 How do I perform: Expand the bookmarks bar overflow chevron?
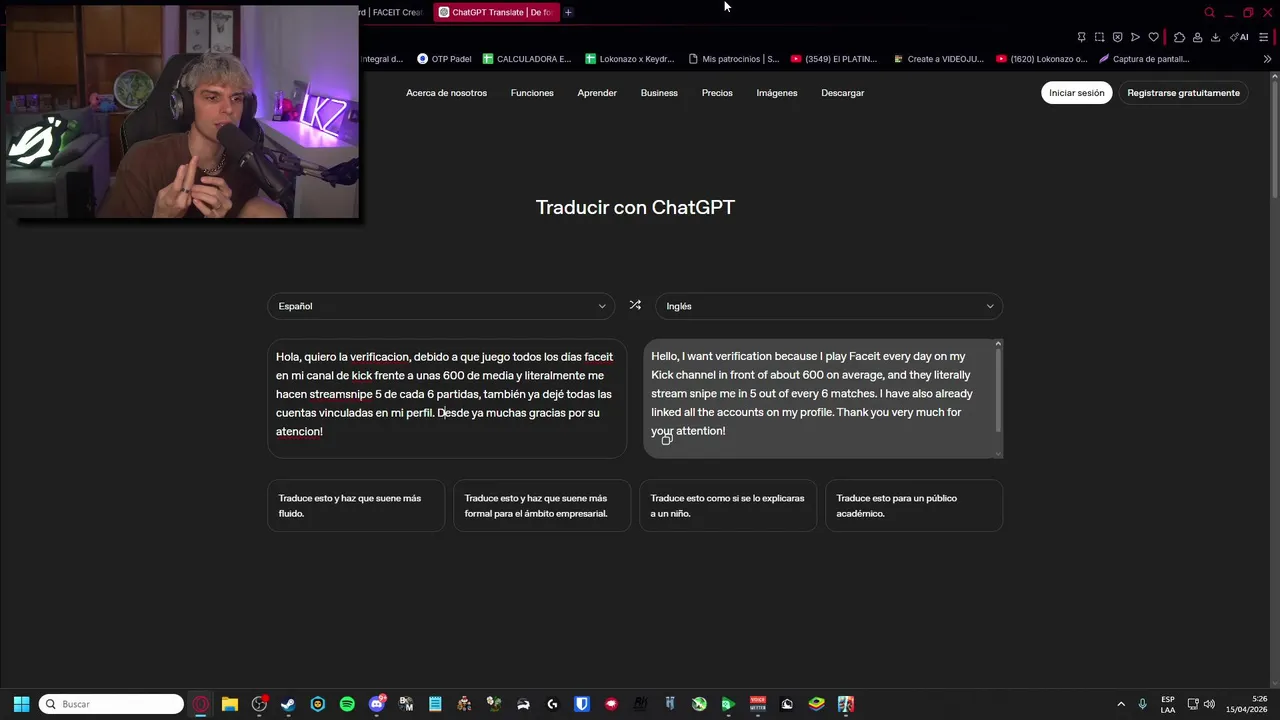(1267, 59)
